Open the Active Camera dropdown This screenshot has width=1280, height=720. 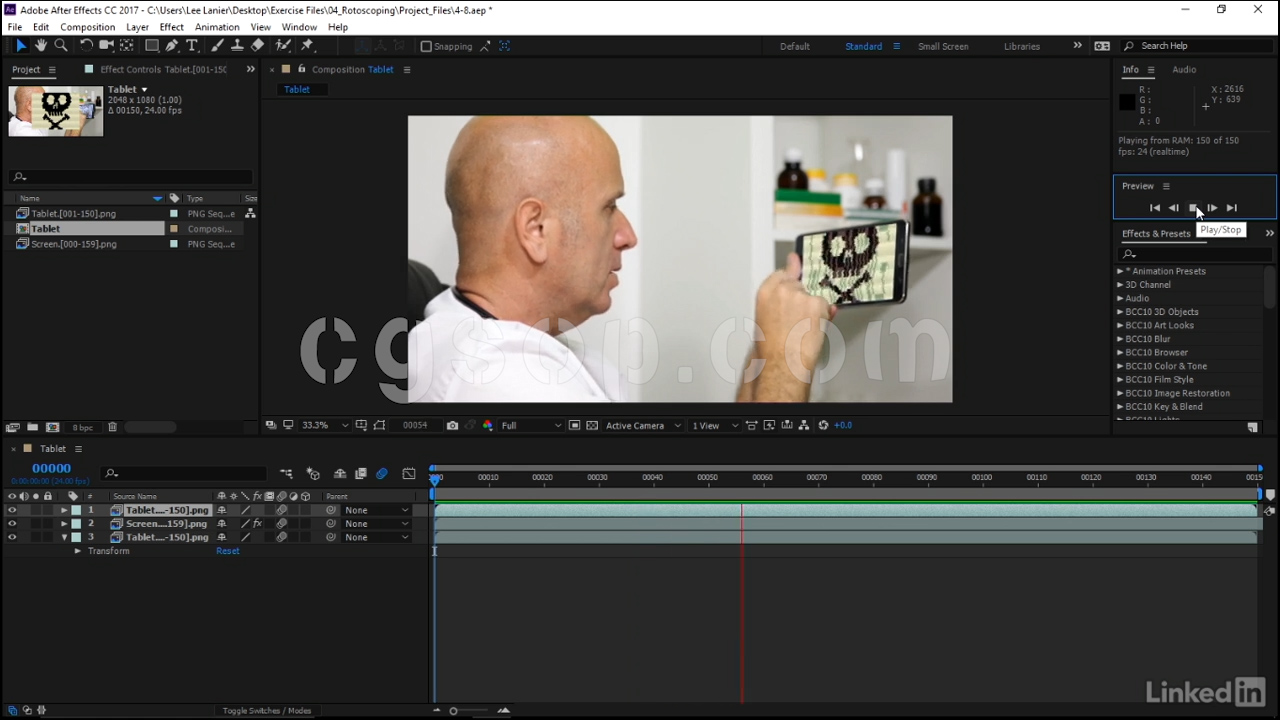pyautogui.click(x=643, y=425)
